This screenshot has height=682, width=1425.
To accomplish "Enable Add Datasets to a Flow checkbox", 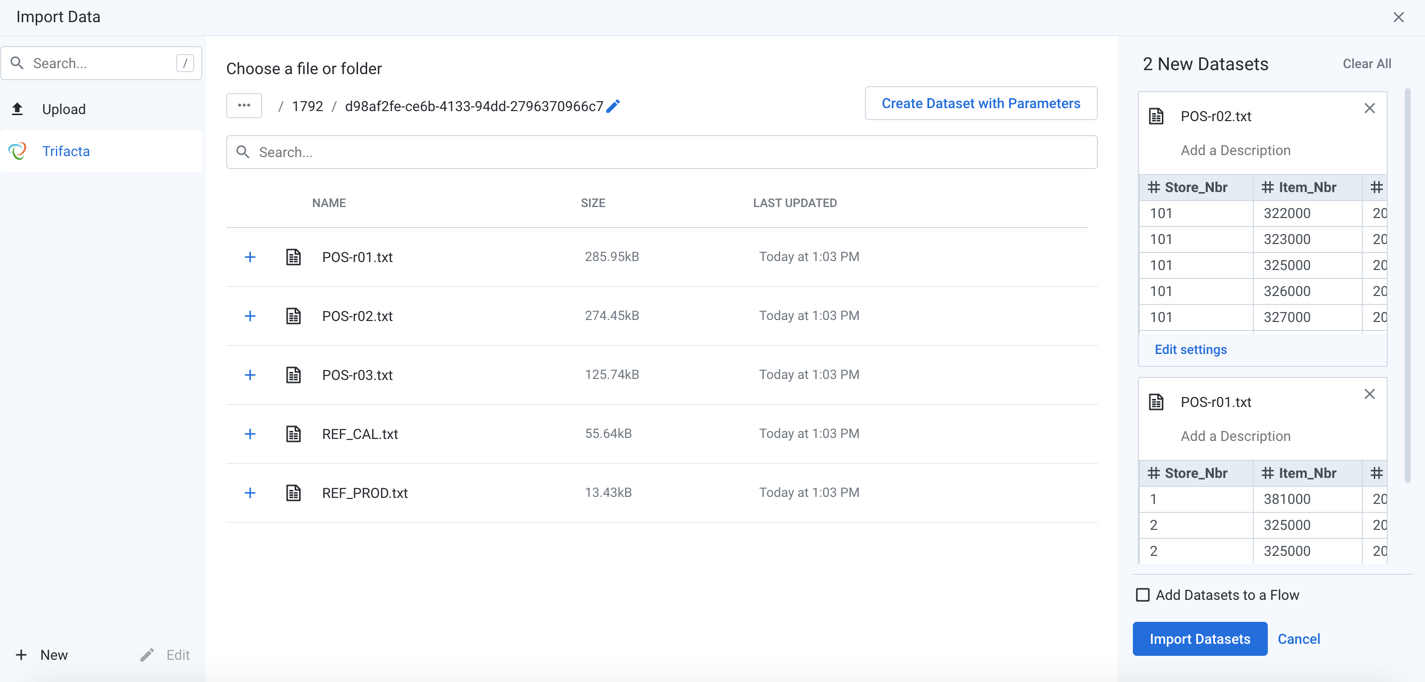I will [x=1143, y=595].
